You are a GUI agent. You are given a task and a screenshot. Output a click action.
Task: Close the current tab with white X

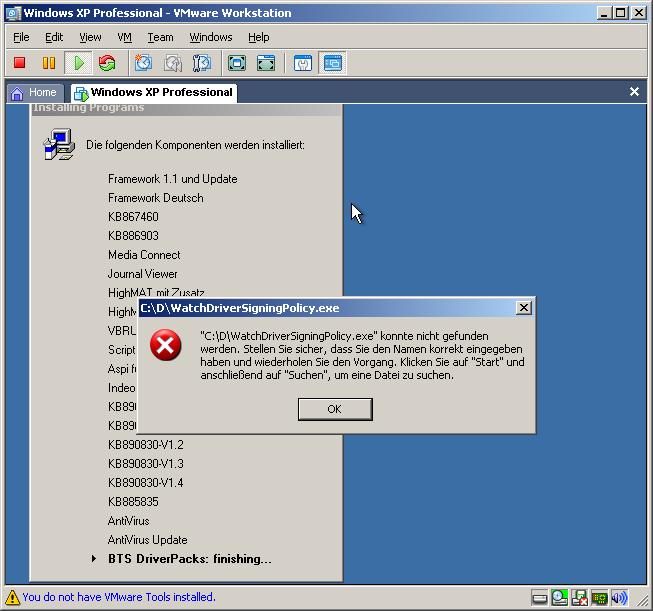point(634,92)
